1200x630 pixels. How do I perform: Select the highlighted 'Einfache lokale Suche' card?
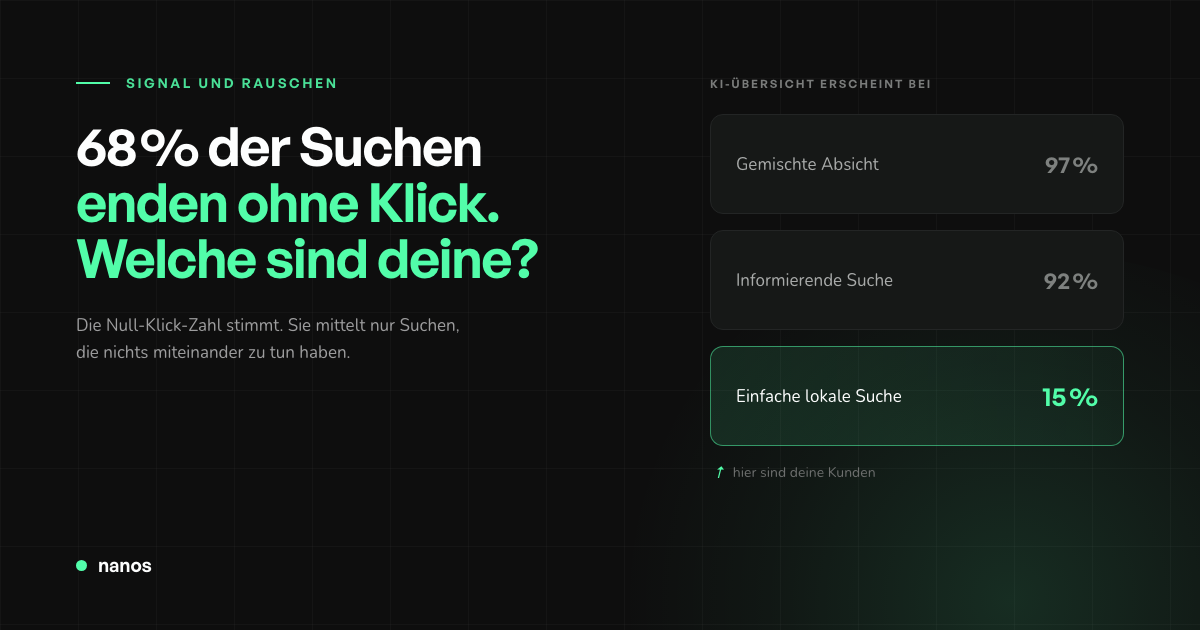tap(917, 396)
